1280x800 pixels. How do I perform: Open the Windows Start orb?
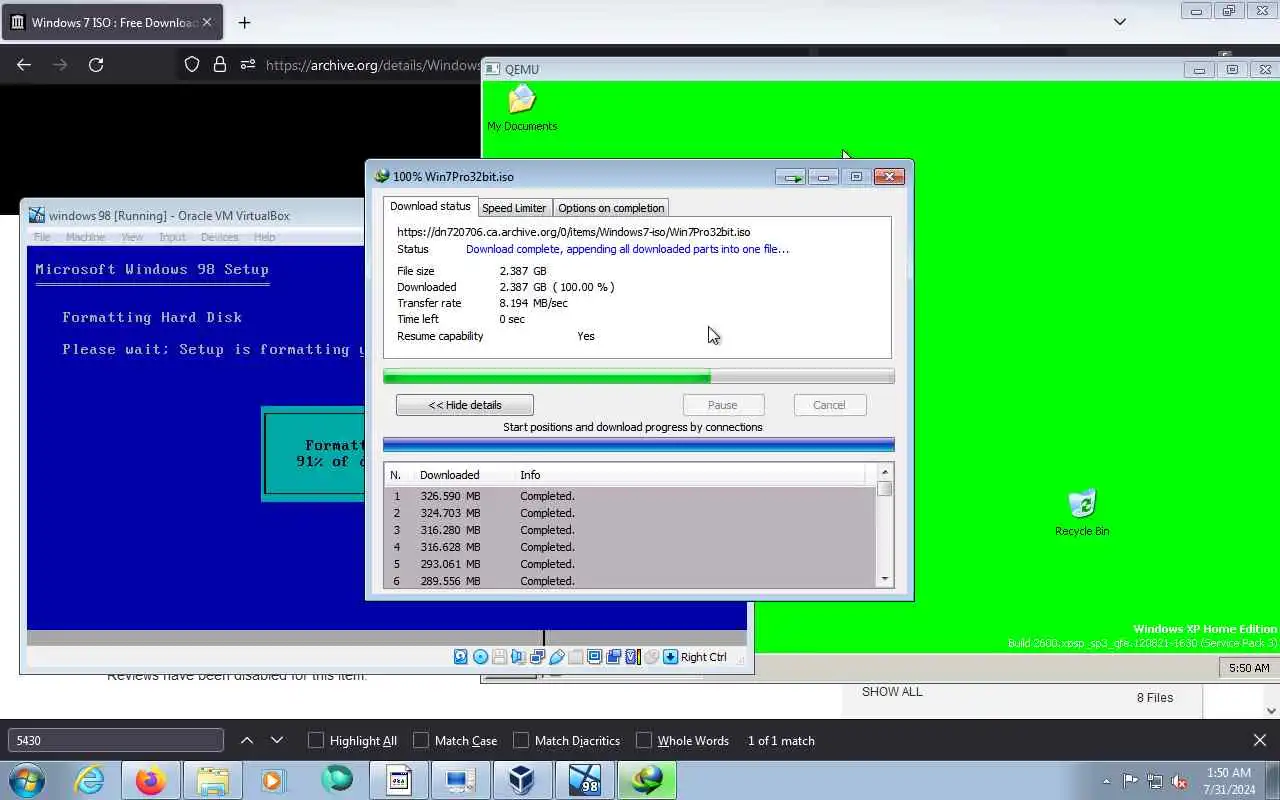[x=27, y=780]
